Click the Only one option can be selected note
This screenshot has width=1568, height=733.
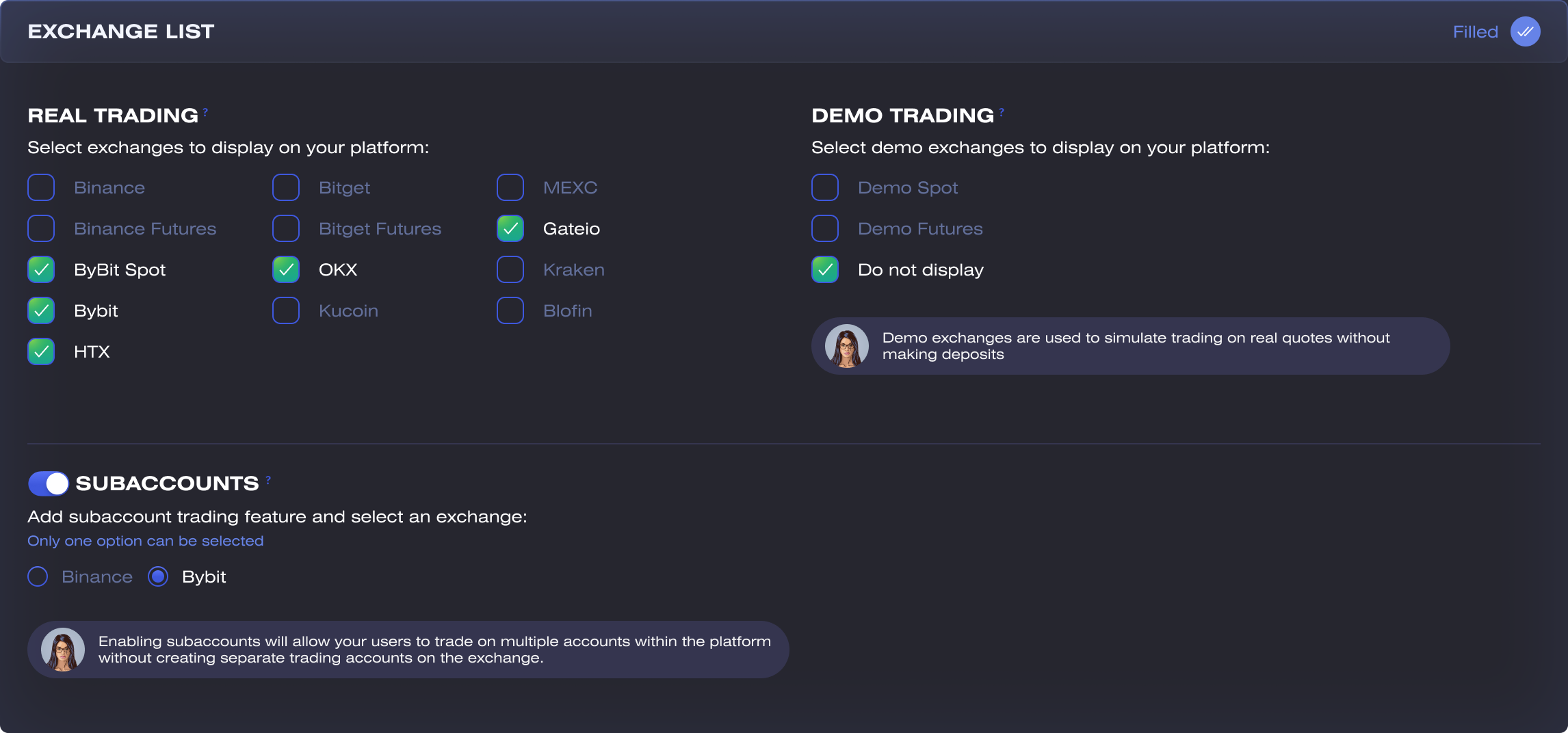click(x=146, y=541)
